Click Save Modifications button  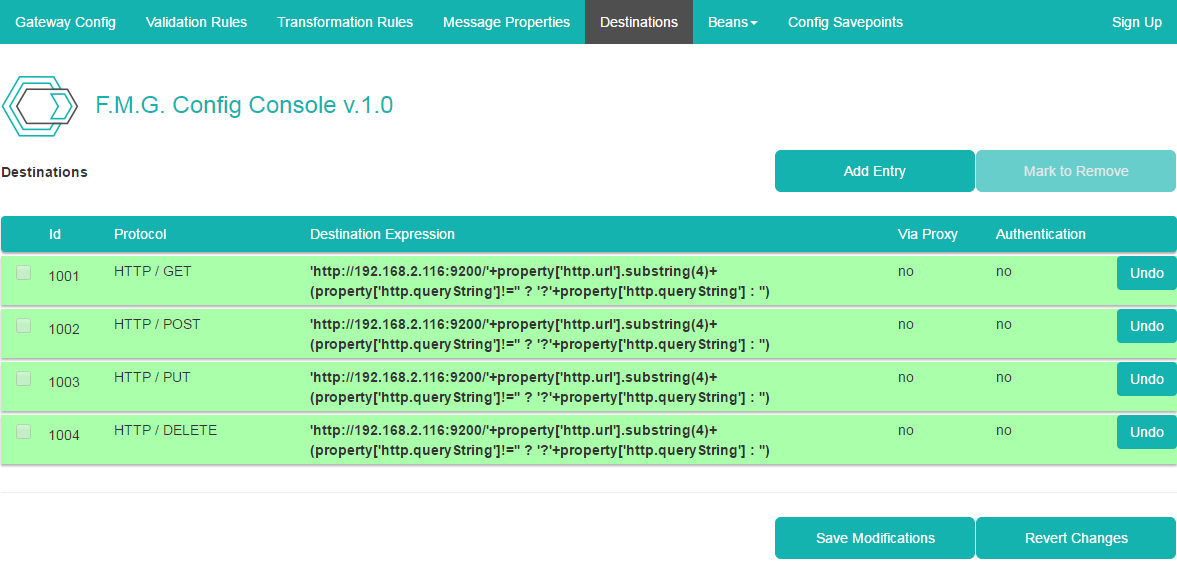[x=875, y=538]
